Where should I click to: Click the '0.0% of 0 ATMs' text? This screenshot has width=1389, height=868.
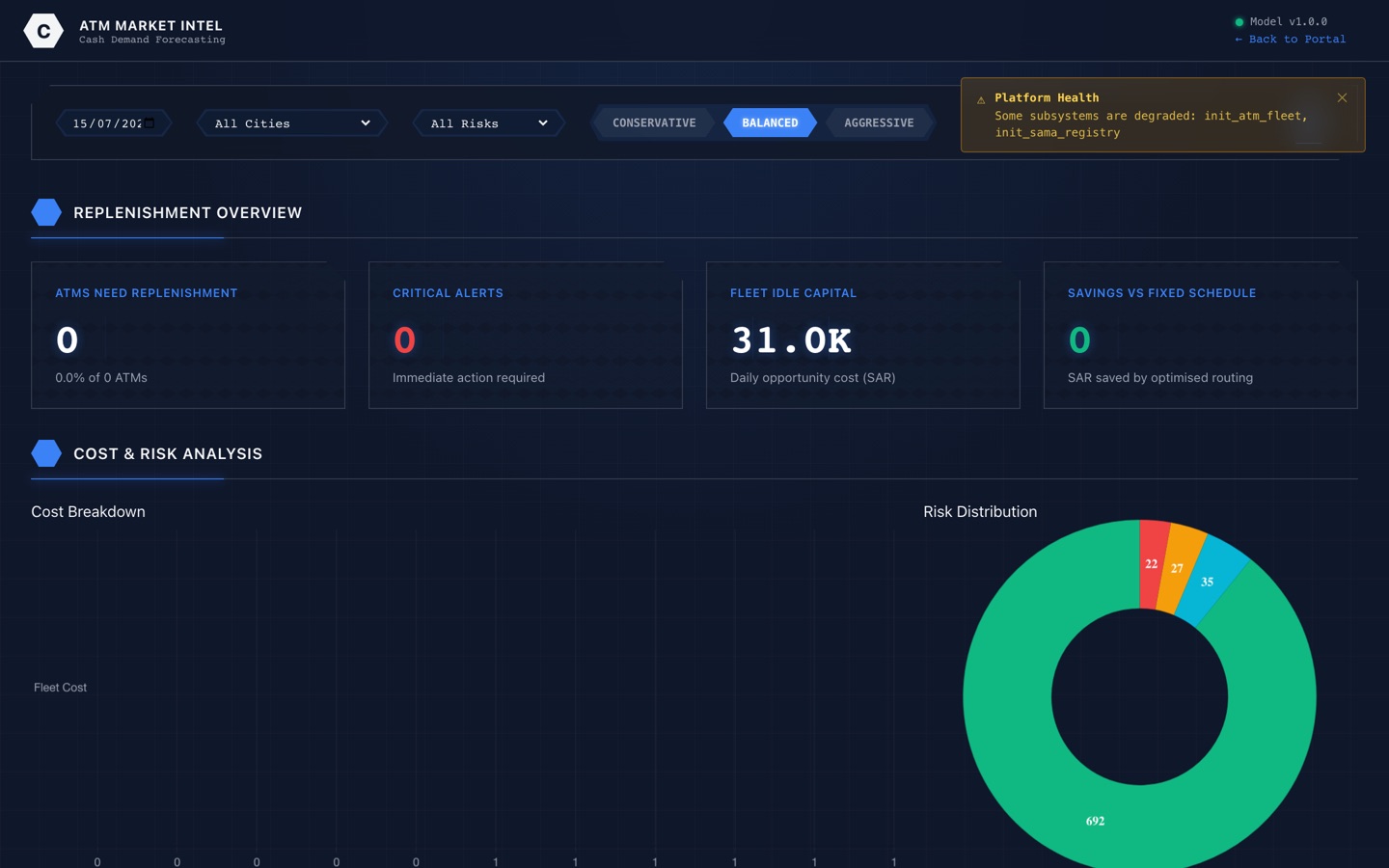click(101, 378)
